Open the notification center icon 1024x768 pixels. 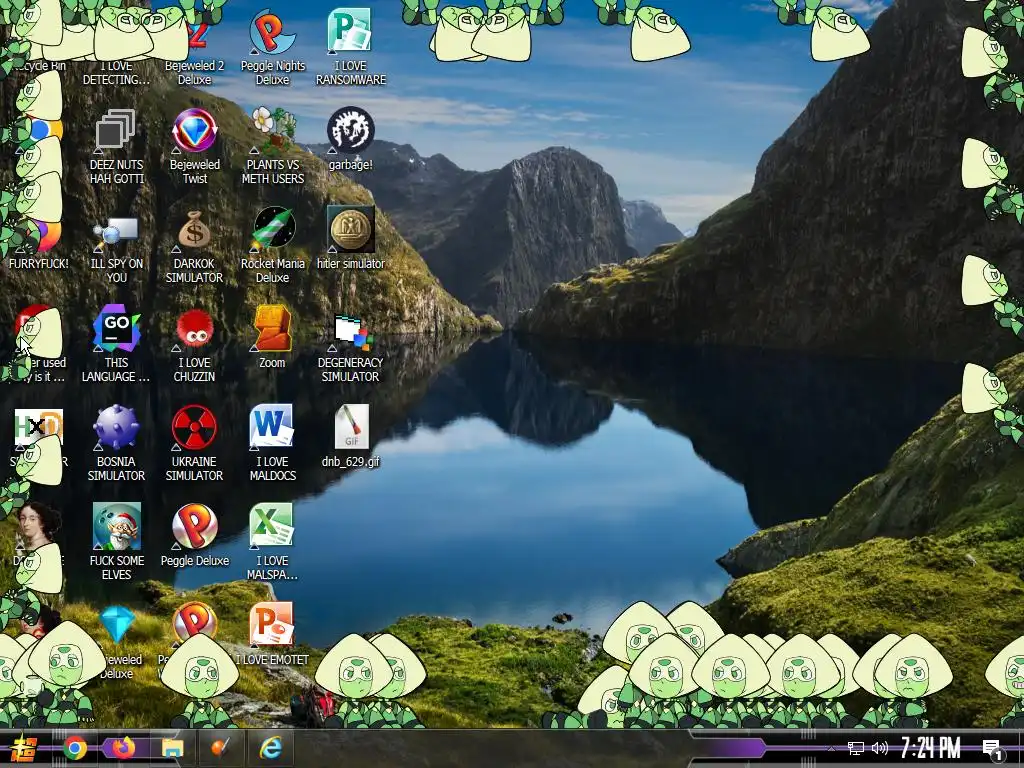[x=993, y=750]
